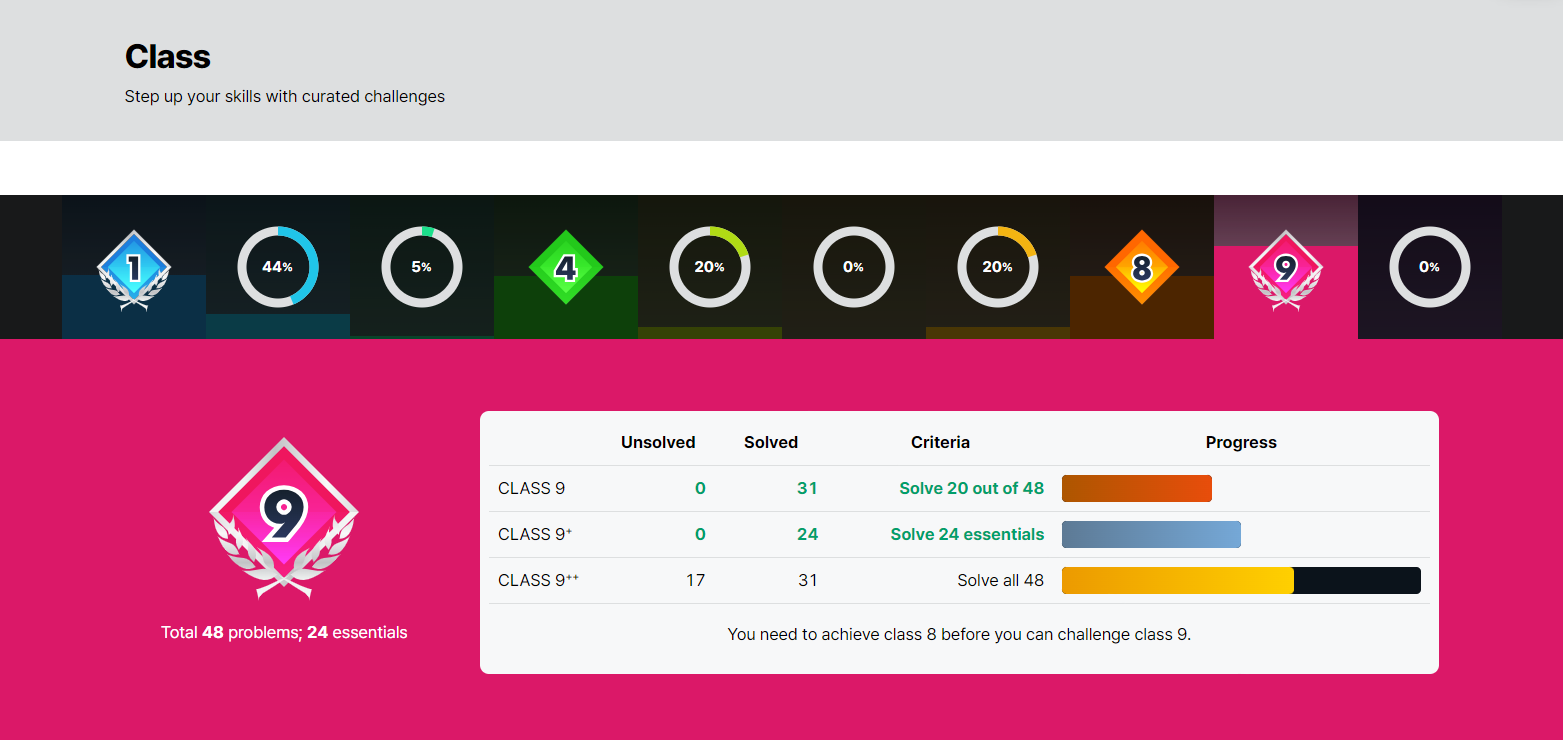Open the rightmost 0% progress ring
Image resolution: width=1563 pixels, height=740 pixels.
(x=1430, y=267)
